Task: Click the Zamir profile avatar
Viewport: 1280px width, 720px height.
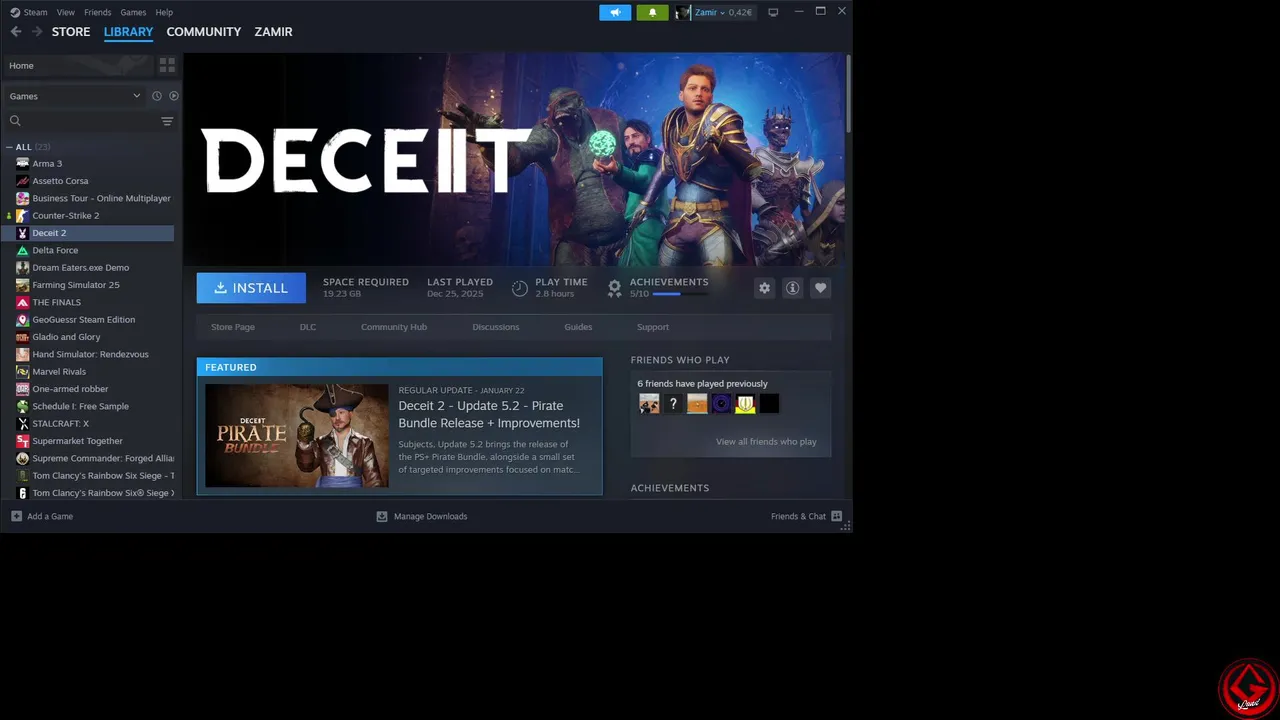Action: 683,12
